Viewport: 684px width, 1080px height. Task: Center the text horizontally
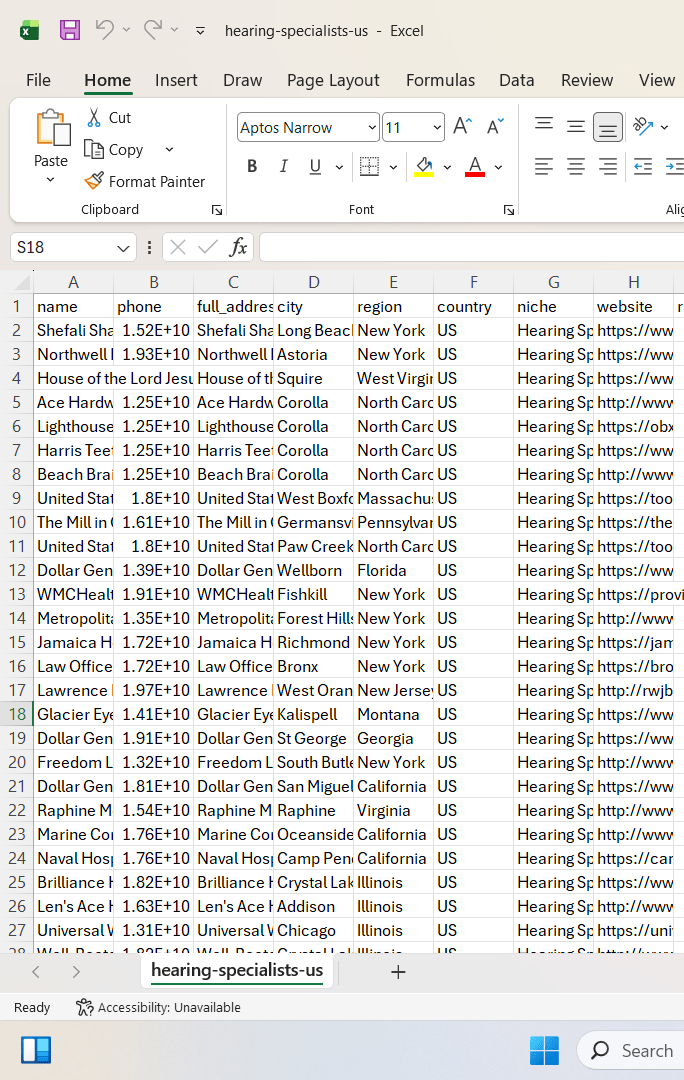pyautogui.click(x=576, y=167)
